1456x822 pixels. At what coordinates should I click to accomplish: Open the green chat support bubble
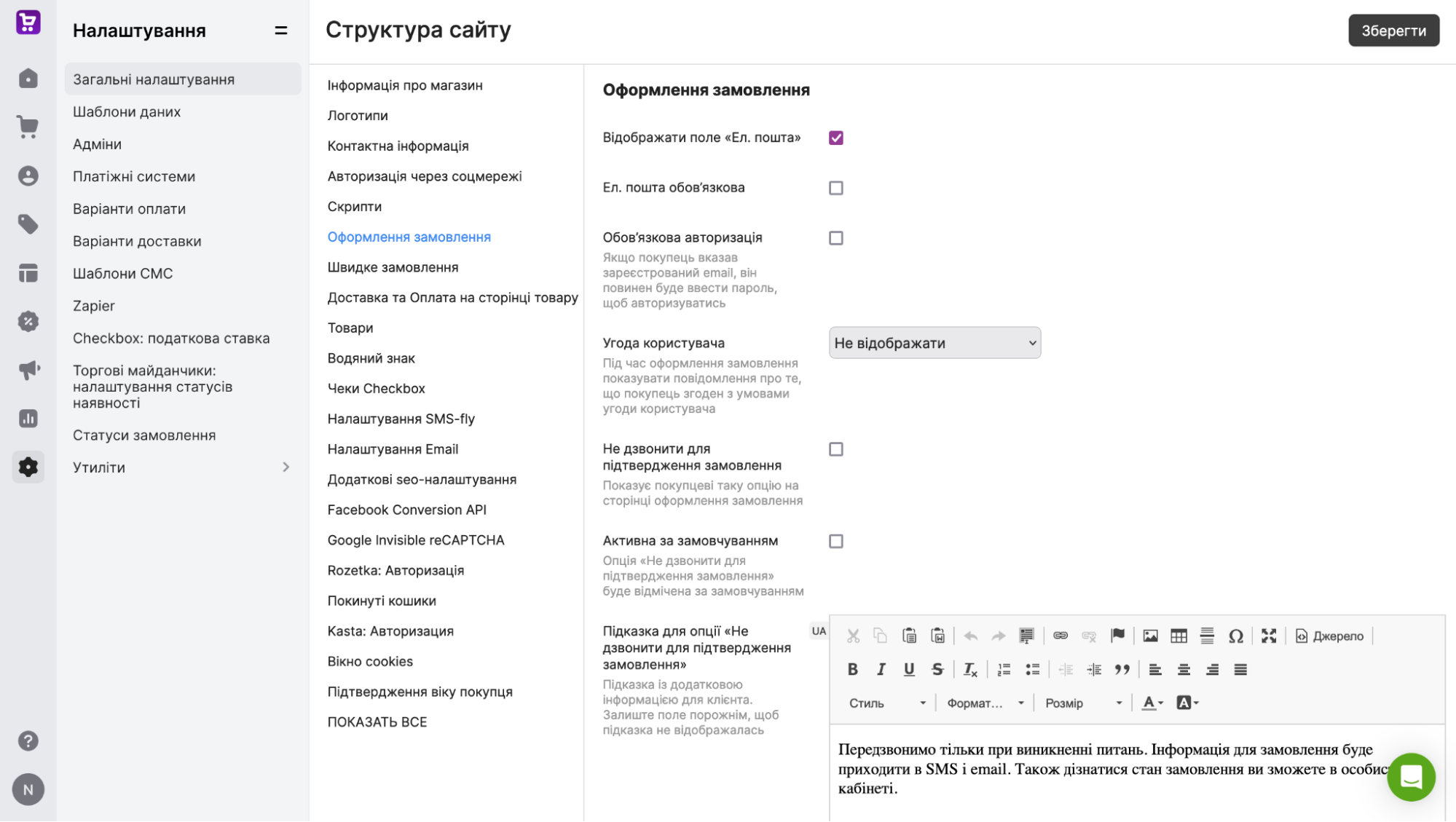[1411, 777]
